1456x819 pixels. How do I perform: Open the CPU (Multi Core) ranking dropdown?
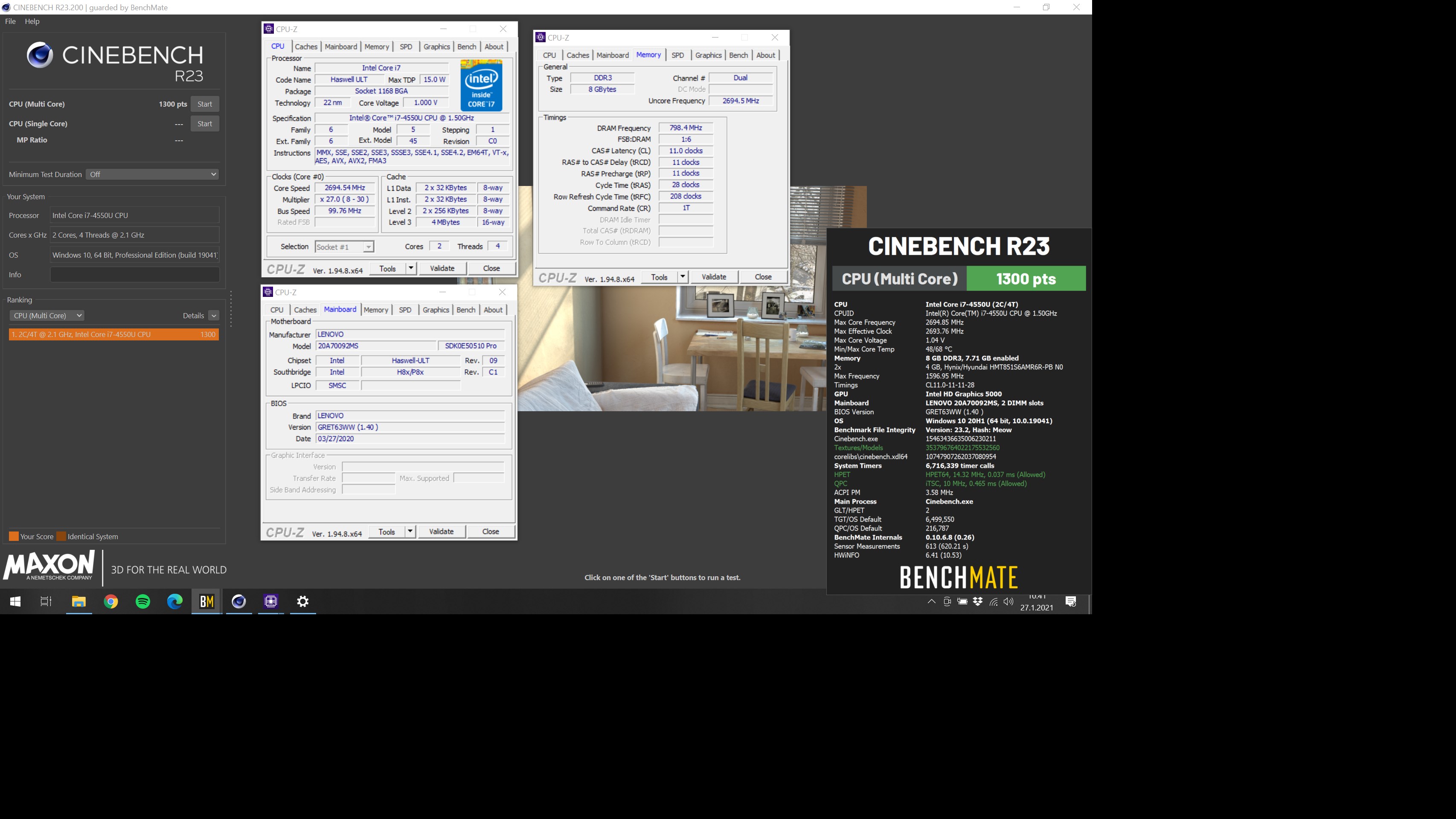pos(47,315)
